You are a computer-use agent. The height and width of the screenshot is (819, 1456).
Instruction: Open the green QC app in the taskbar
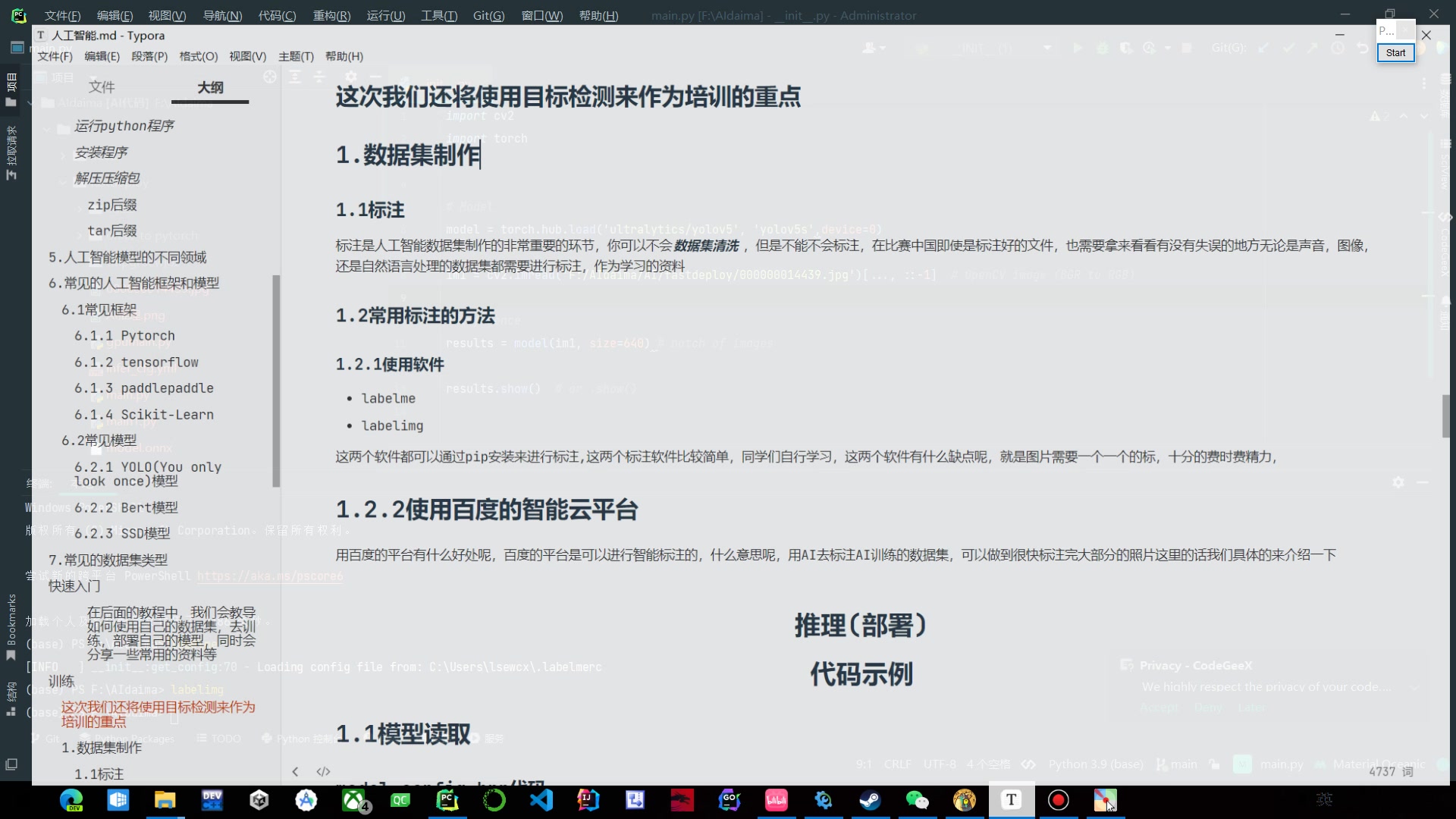pos(400,800)
